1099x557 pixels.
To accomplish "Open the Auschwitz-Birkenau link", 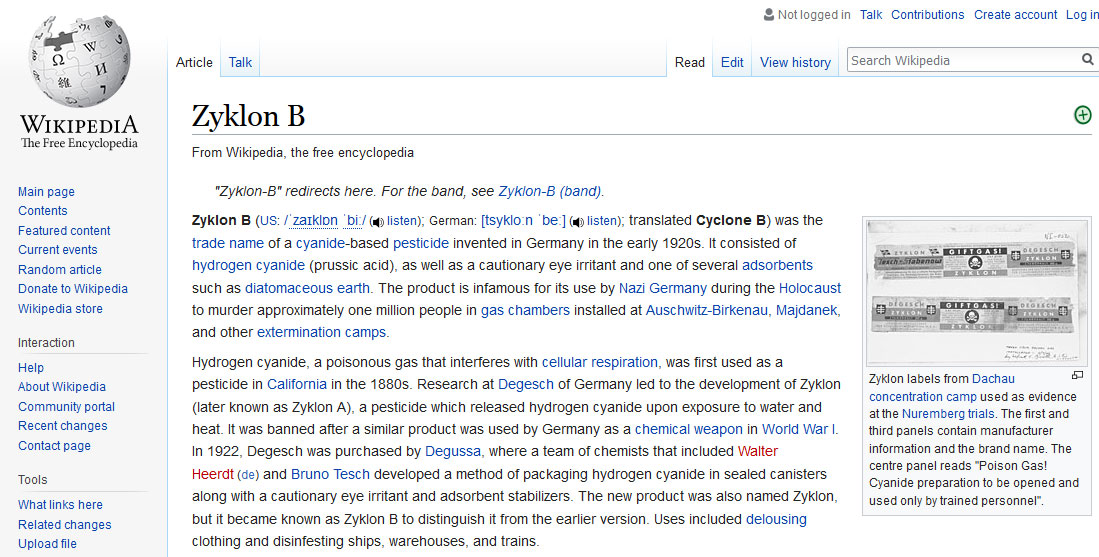I will tap(706, 310).
